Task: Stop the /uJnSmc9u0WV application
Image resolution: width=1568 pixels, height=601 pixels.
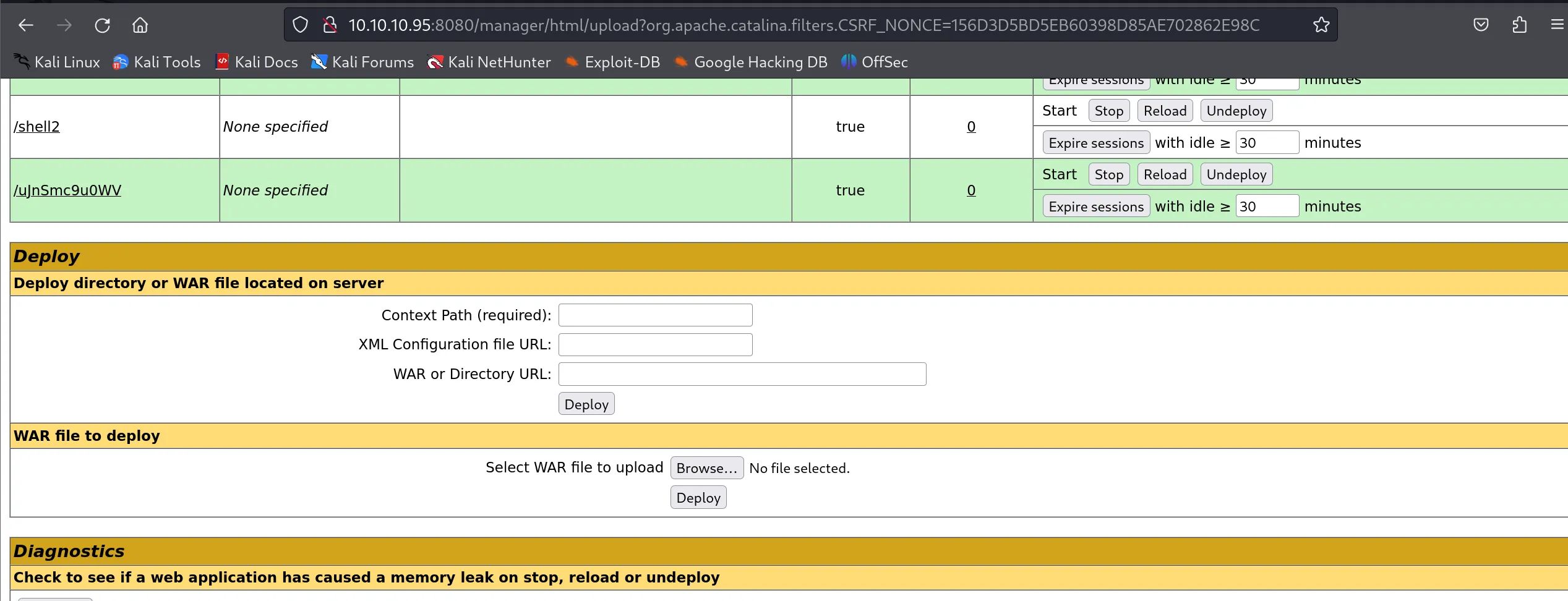Action: 1108,175
